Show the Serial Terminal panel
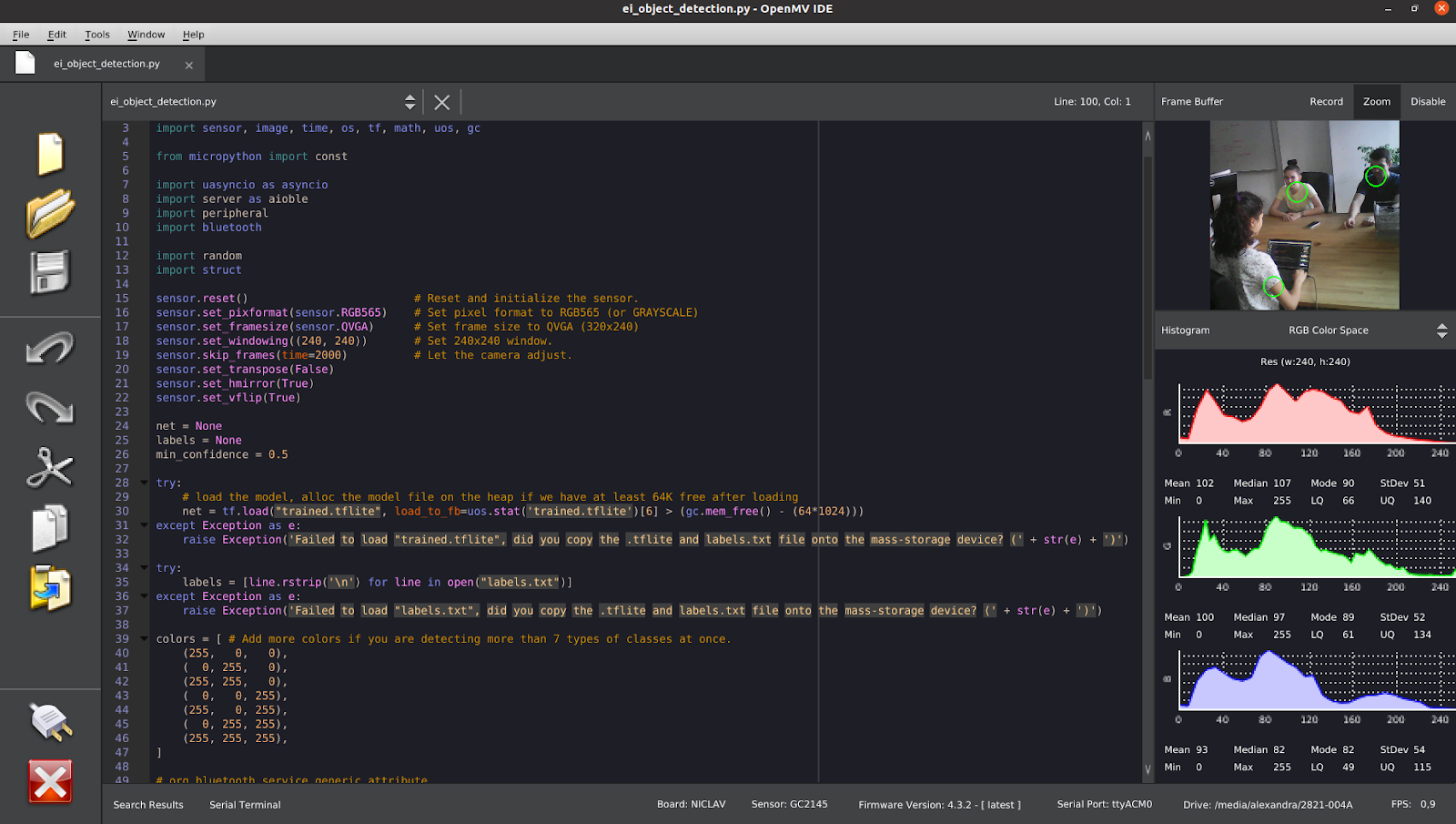The width and height of the screenshot is (1456, 824). click(245, 805)
